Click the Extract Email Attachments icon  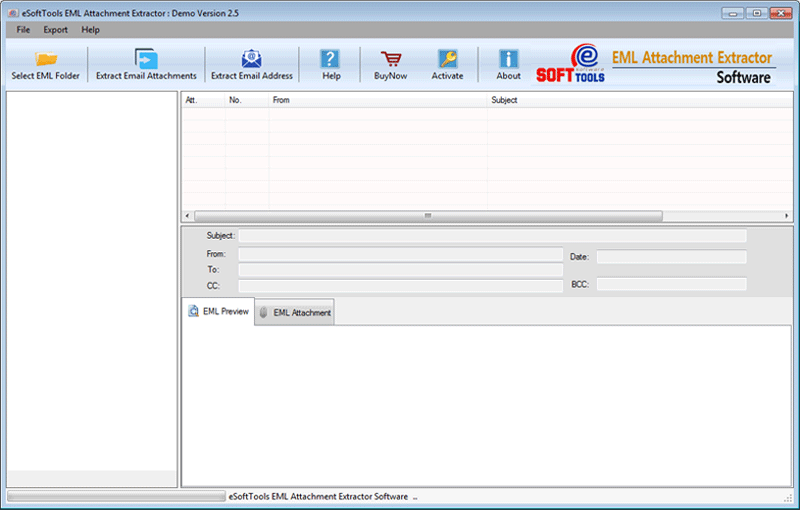[146, 59]
